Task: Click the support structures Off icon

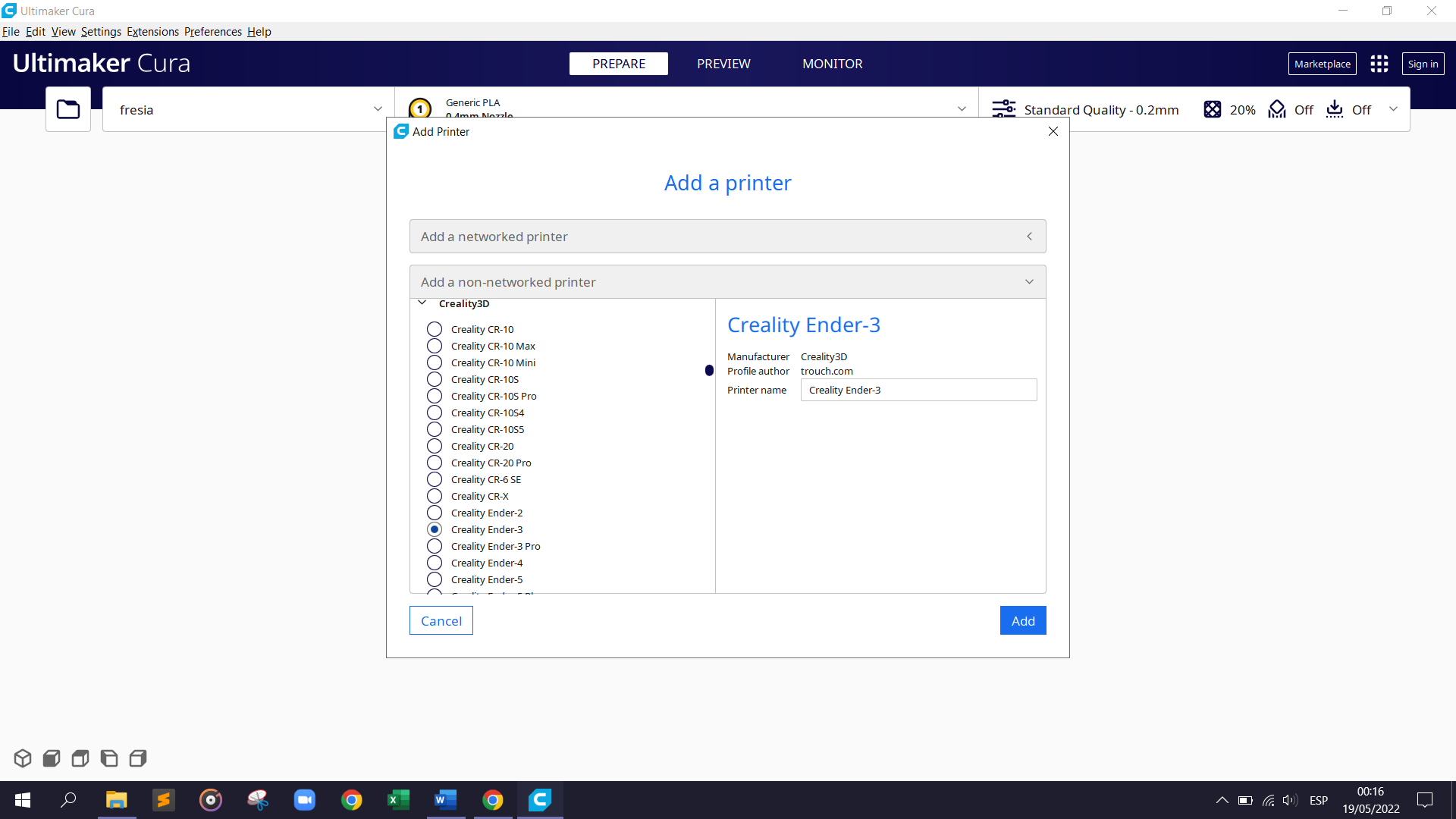Action: [1277, 109]
